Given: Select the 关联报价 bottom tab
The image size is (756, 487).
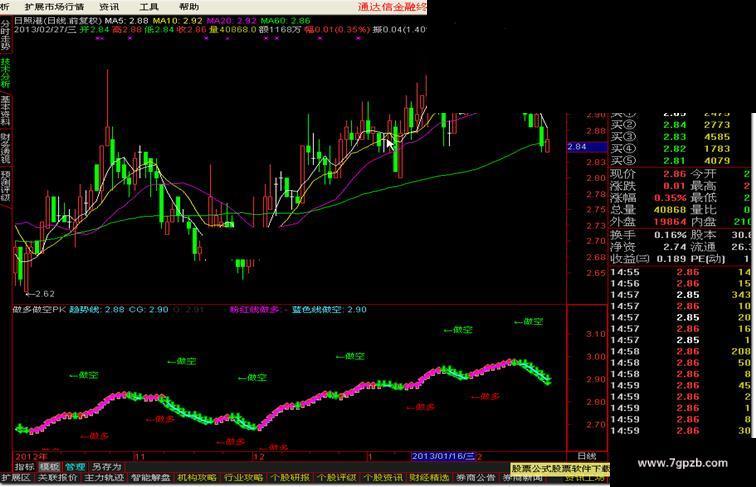Looking at the screenshot, I should coord(57,478).
